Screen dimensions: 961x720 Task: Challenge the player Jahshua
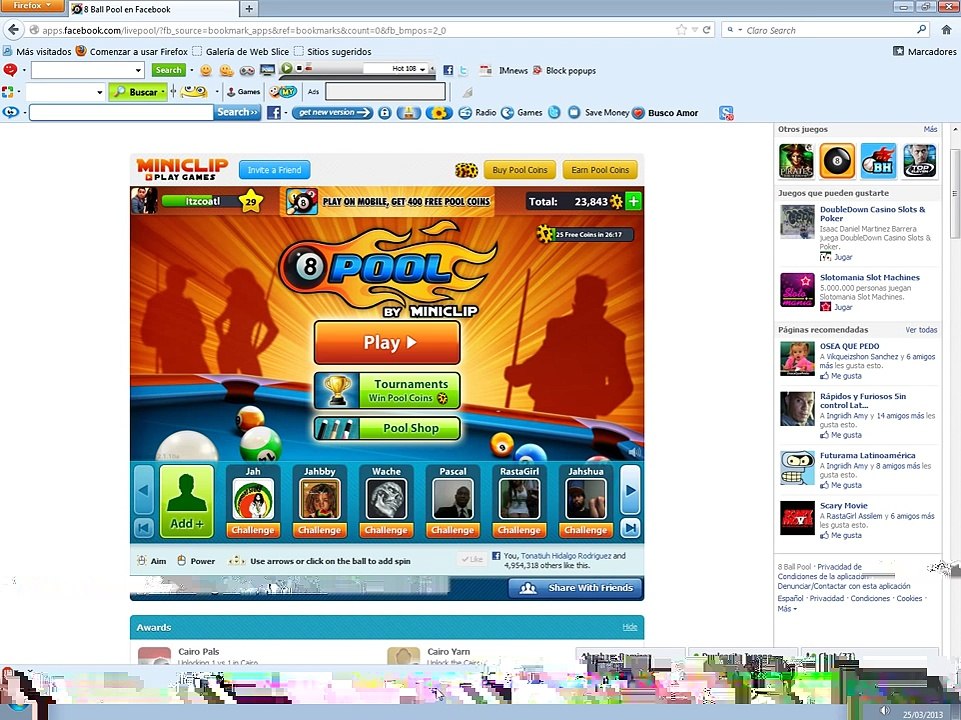585,530
